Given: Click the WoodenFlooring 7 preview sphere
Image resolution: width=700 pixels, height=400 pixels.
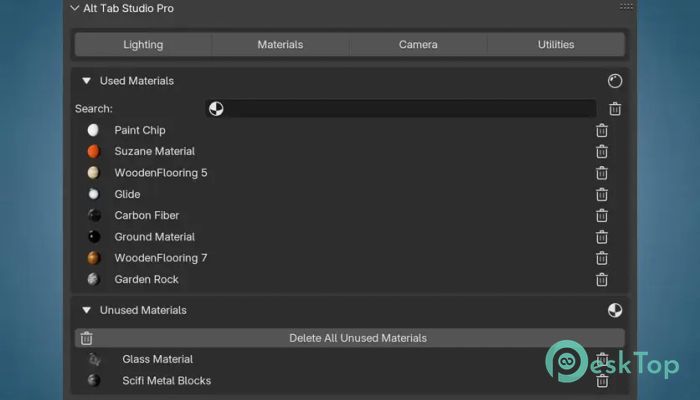Looking at the screenshot, I should pyautogui.click(x=93, y=258).
